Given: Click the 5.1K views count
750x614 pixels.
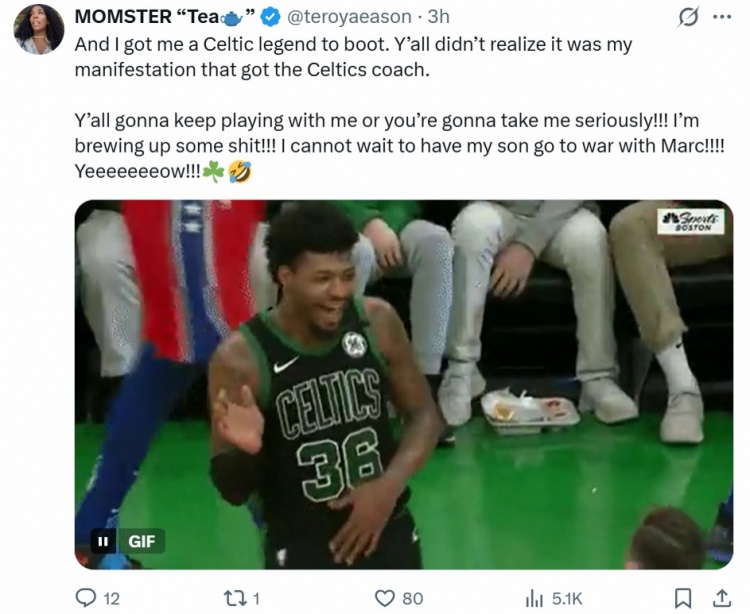Looking at the screenshot, I should tap(567, 599).
